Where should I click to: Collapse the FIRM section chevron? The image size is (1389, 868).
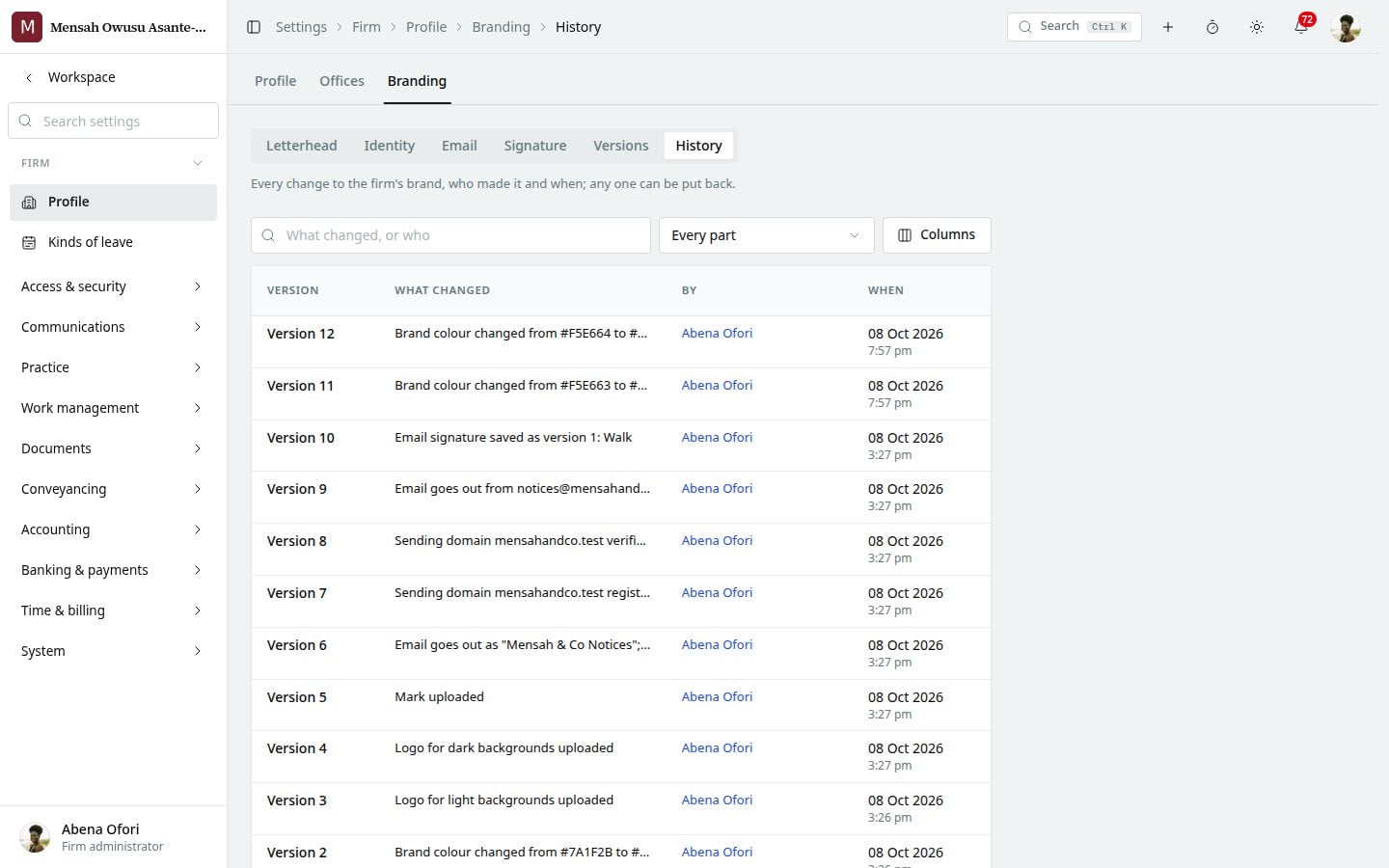[198, 163]
